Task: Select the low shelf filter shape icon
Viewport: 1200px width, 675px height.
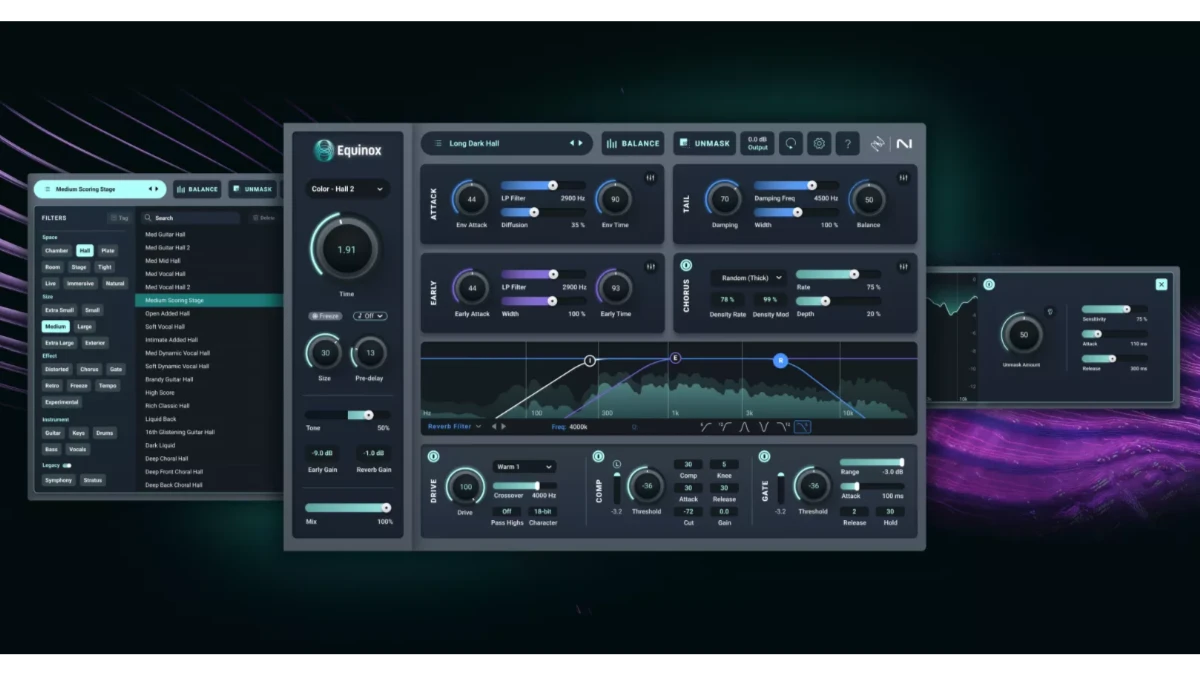Action: click(x=706, y=427)
